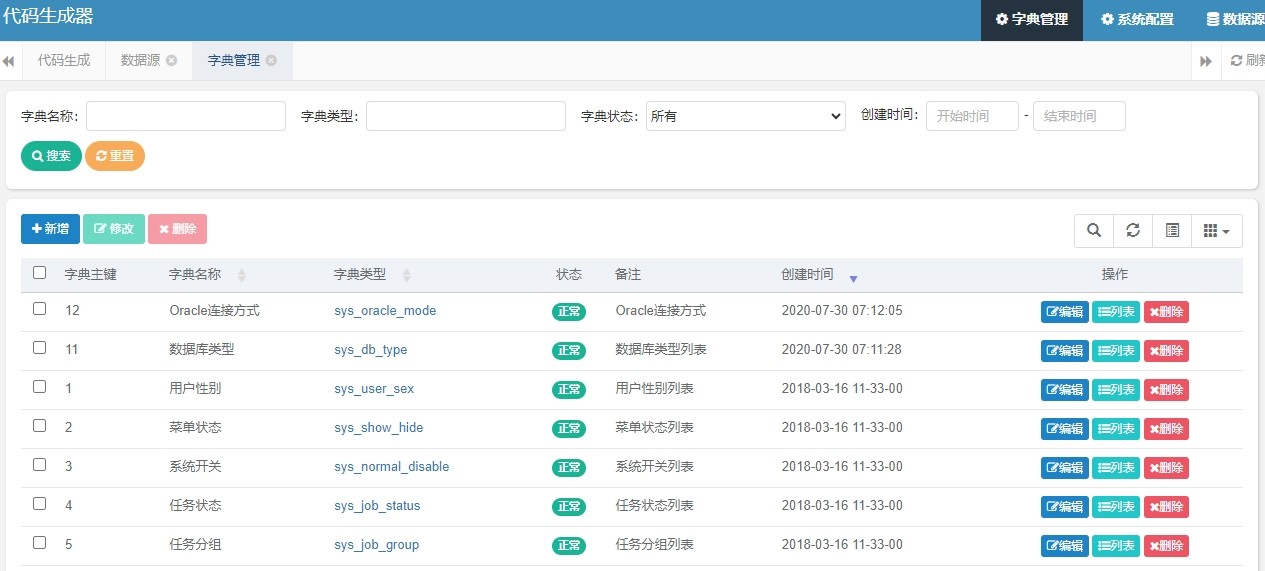Tick the checkbox for Oracle连接方式 row
The height and width of the screenshot is (571, 1265).
[x=40, y=309]
